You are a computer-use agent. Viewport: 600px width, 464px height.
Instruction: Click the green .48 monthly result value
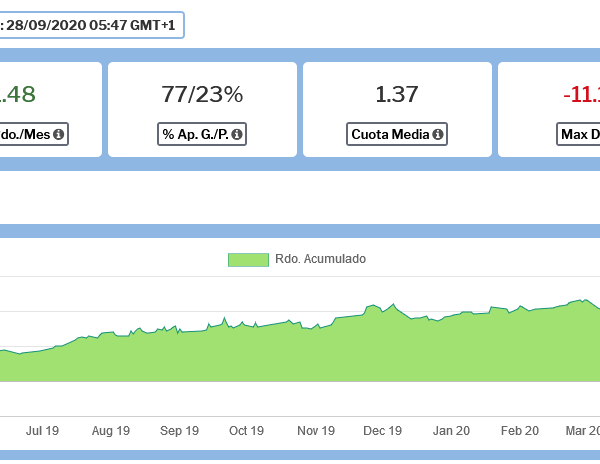tap(18, 94)
